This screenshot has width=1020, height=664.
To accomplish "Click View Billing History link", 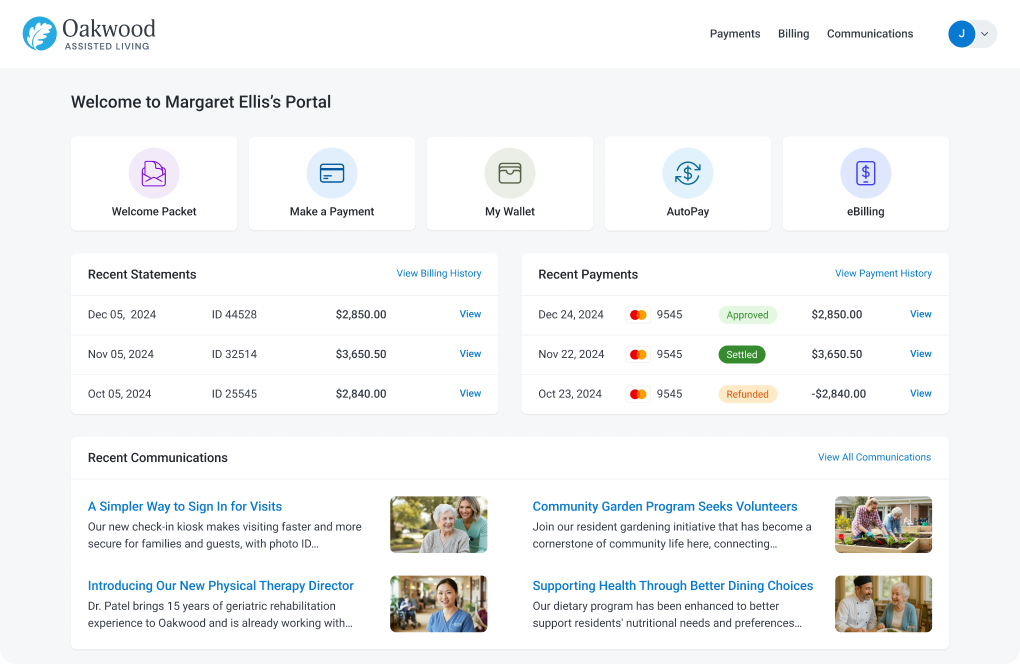I will click(x=439, y=273).
